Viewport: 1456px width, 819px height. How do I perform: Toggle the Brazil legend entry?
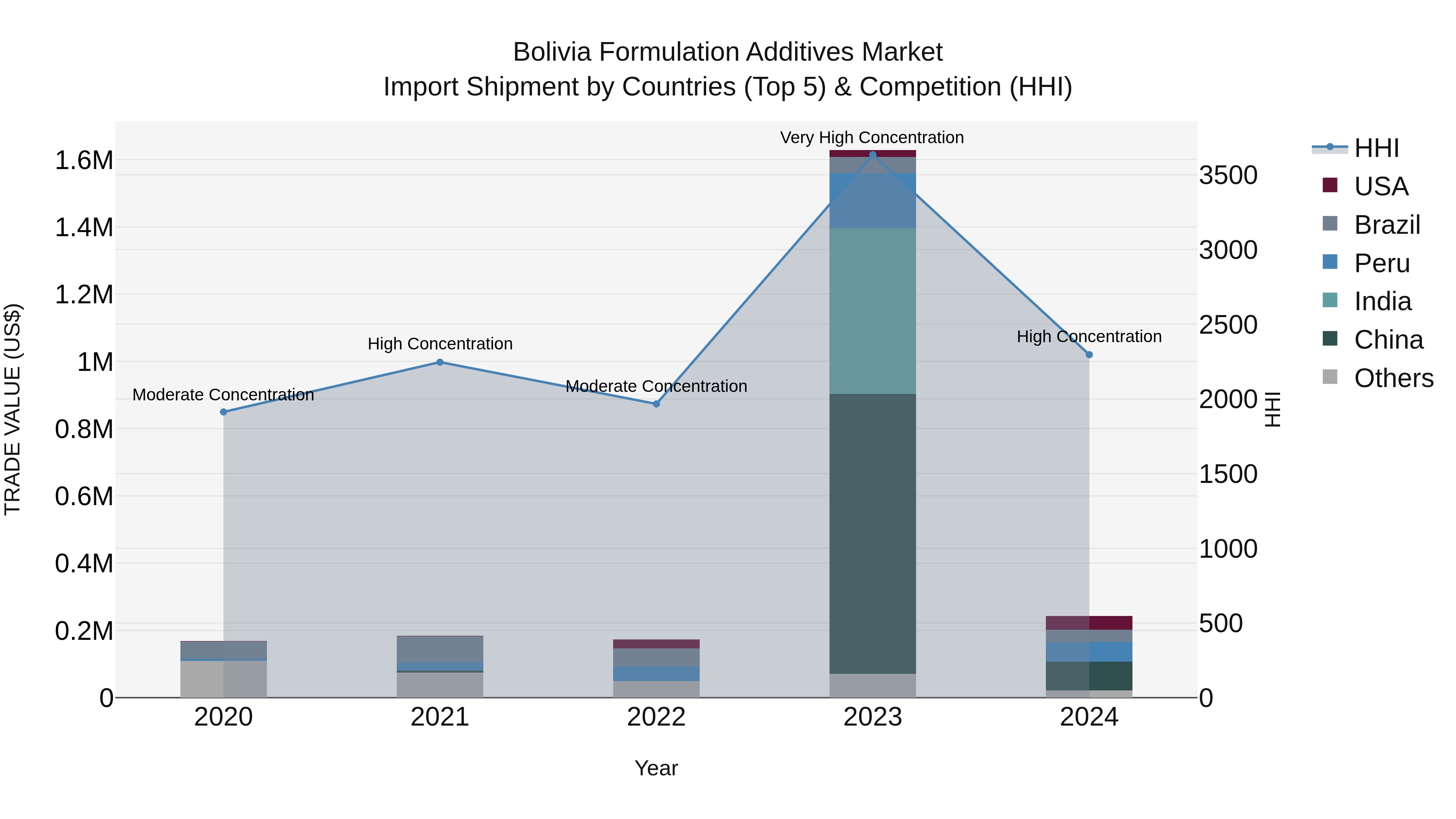(x=1371, y=224)
